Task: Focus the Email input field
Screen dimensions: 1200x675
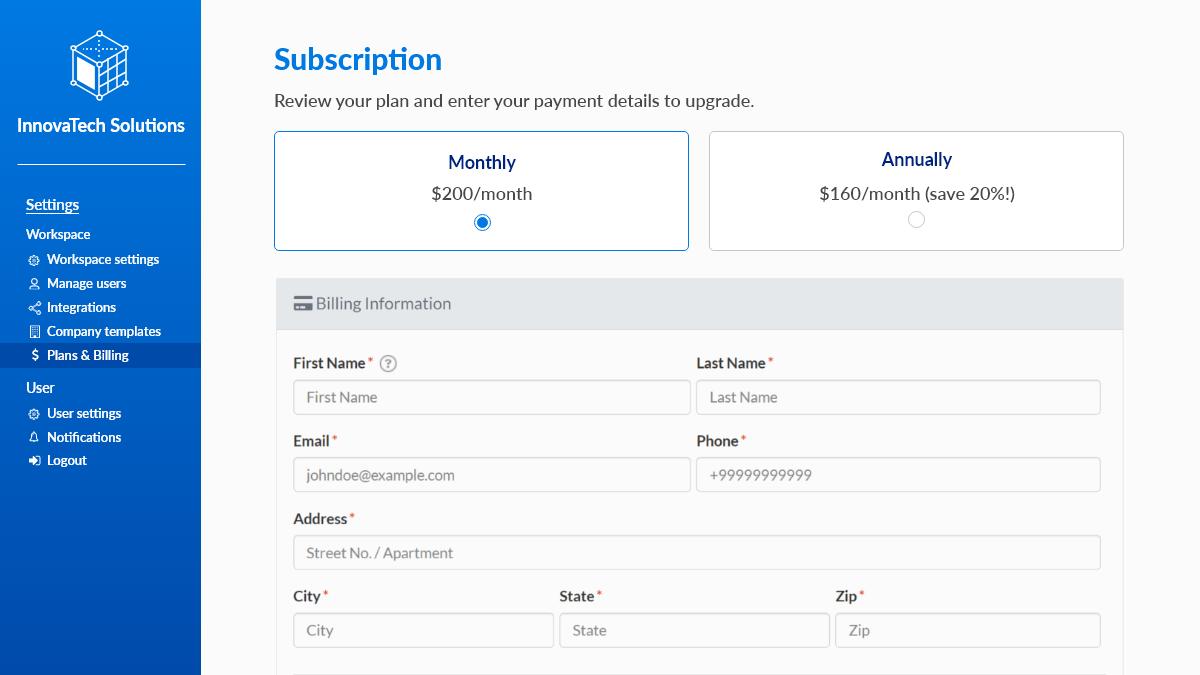Action: point(492,475)
